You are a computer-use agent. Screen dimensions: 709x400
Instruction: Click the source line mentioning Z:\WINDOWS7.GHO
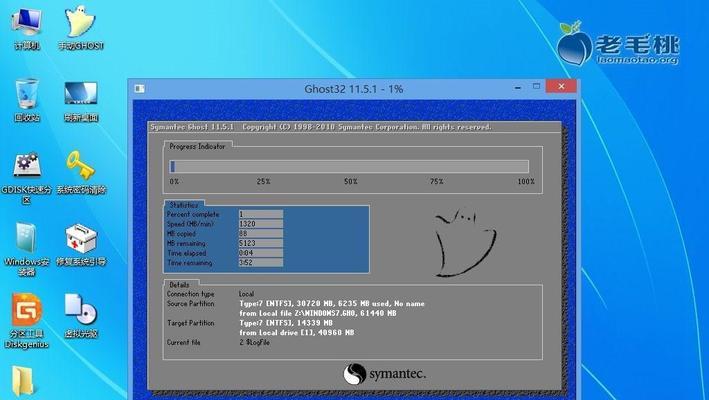[x=318, y=313]
